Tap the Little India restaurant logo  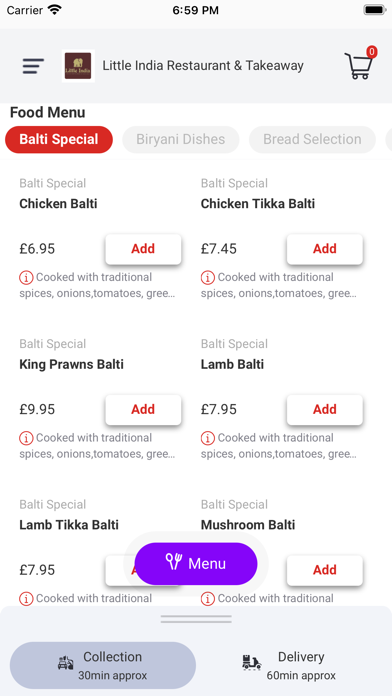78,66
